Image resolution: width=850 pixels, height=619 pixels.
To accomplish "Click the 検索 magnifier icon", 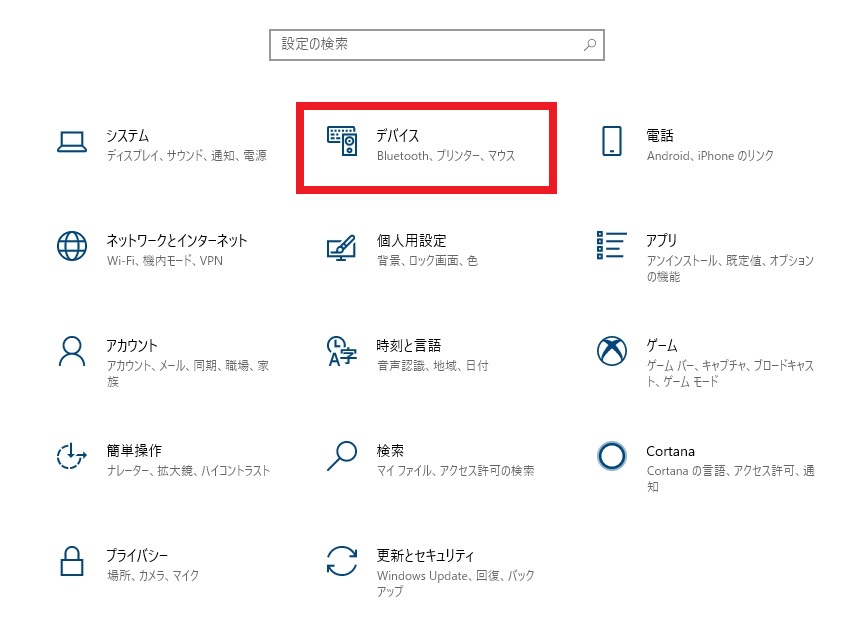I will click(x=342, y=456).
